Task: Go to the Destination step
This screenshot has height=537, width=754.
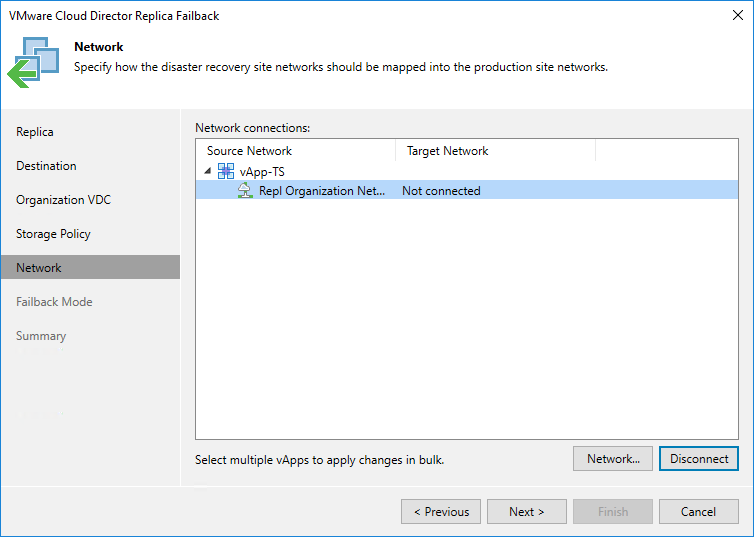Action: (46, 166)
